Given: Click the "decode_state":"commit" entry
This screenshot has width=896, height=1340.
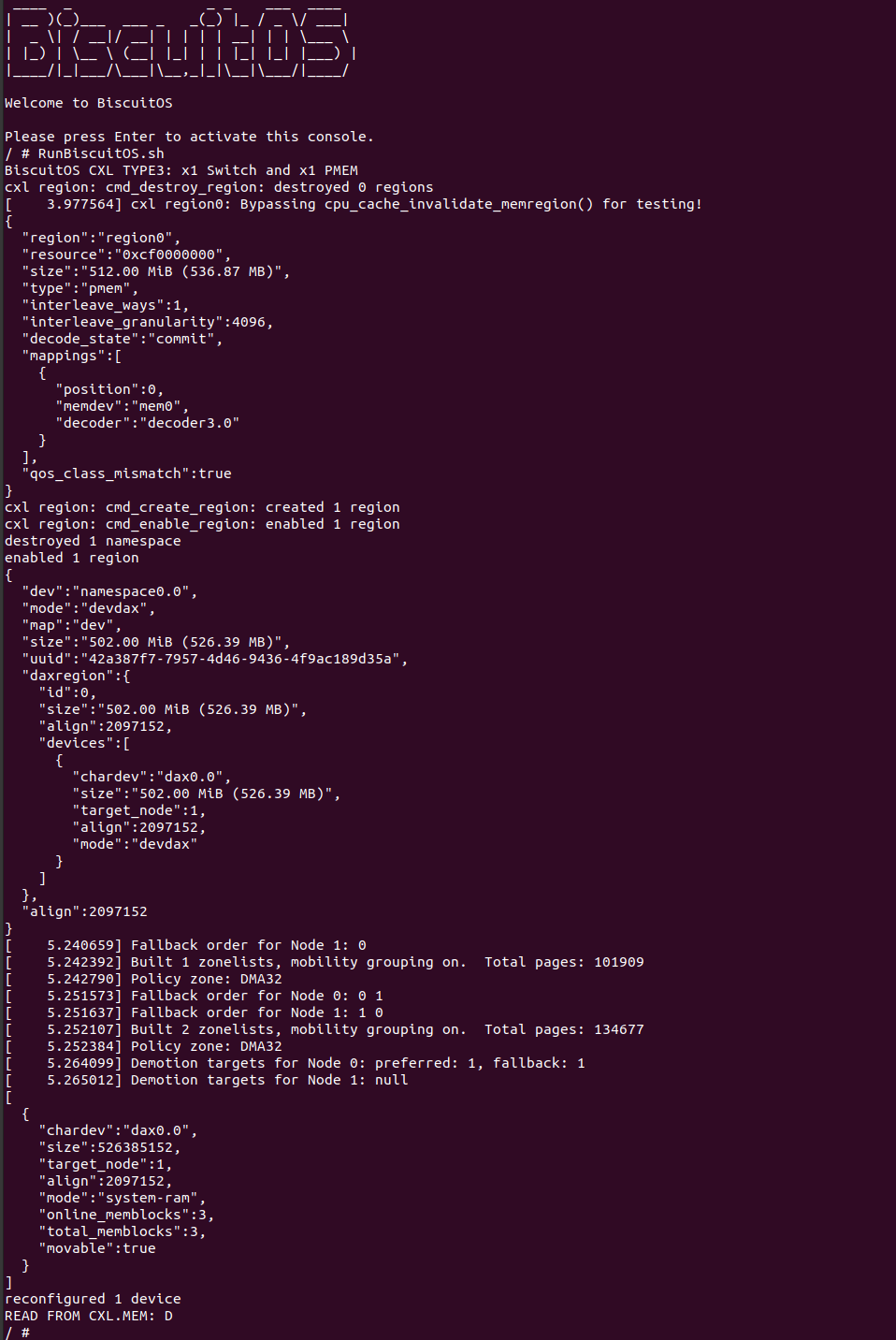Looking at the screenshot, I should tap(122, 339).
